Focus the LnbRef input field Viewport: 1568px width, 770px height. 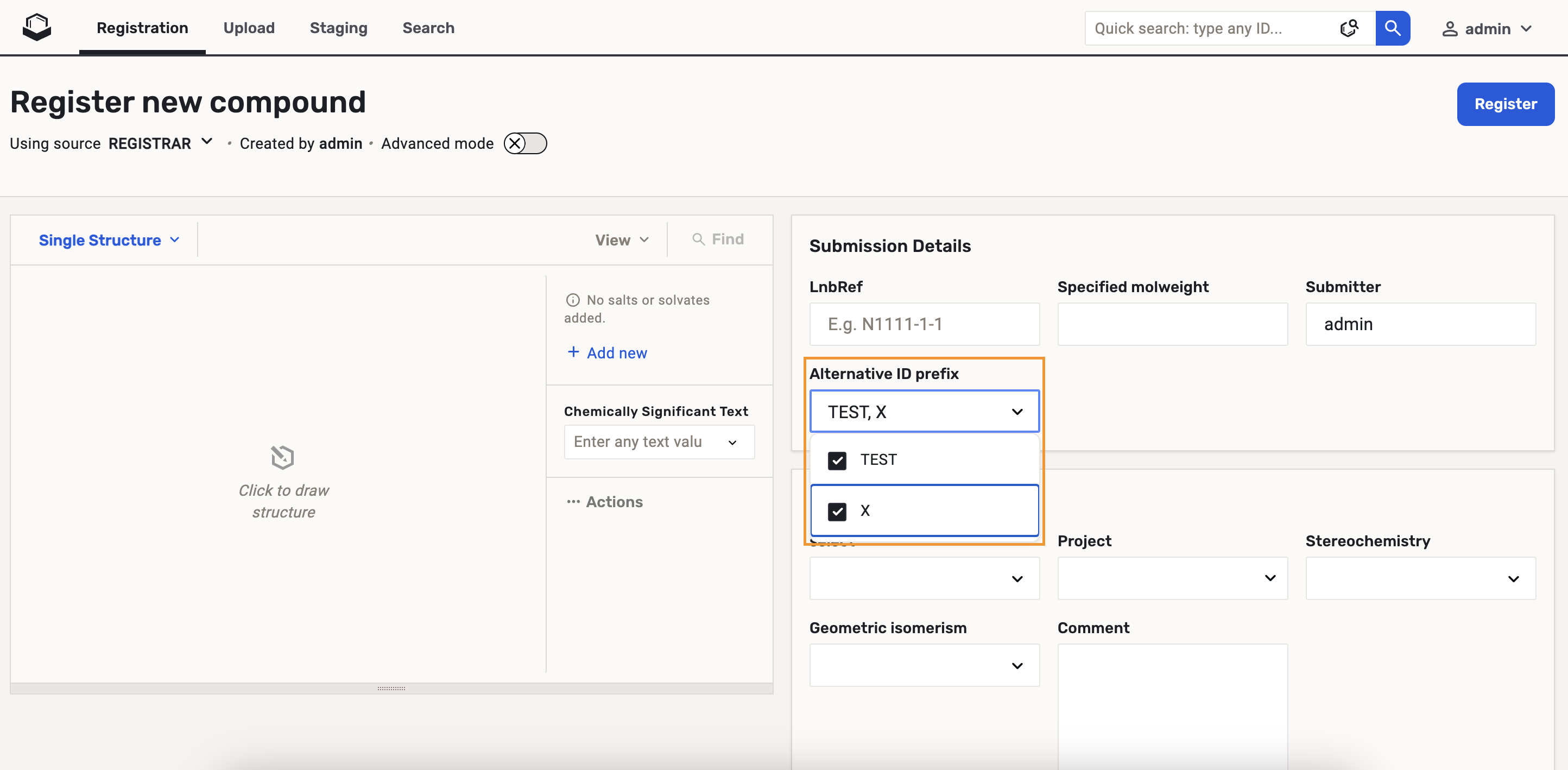924,324
